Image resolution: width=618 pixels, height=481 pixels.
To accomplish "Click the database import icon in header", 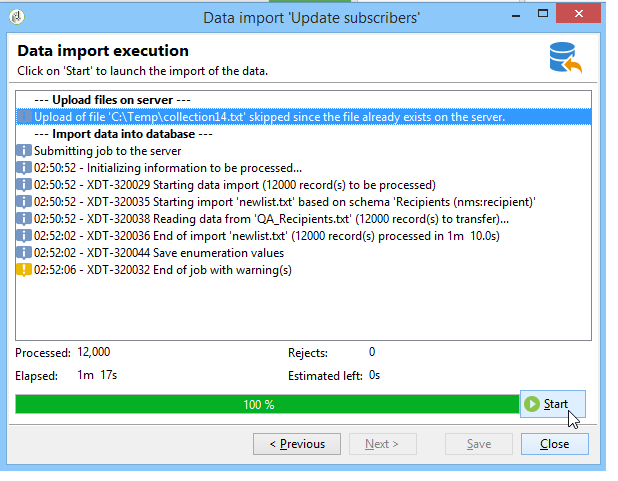I will [x=566, y=59].
